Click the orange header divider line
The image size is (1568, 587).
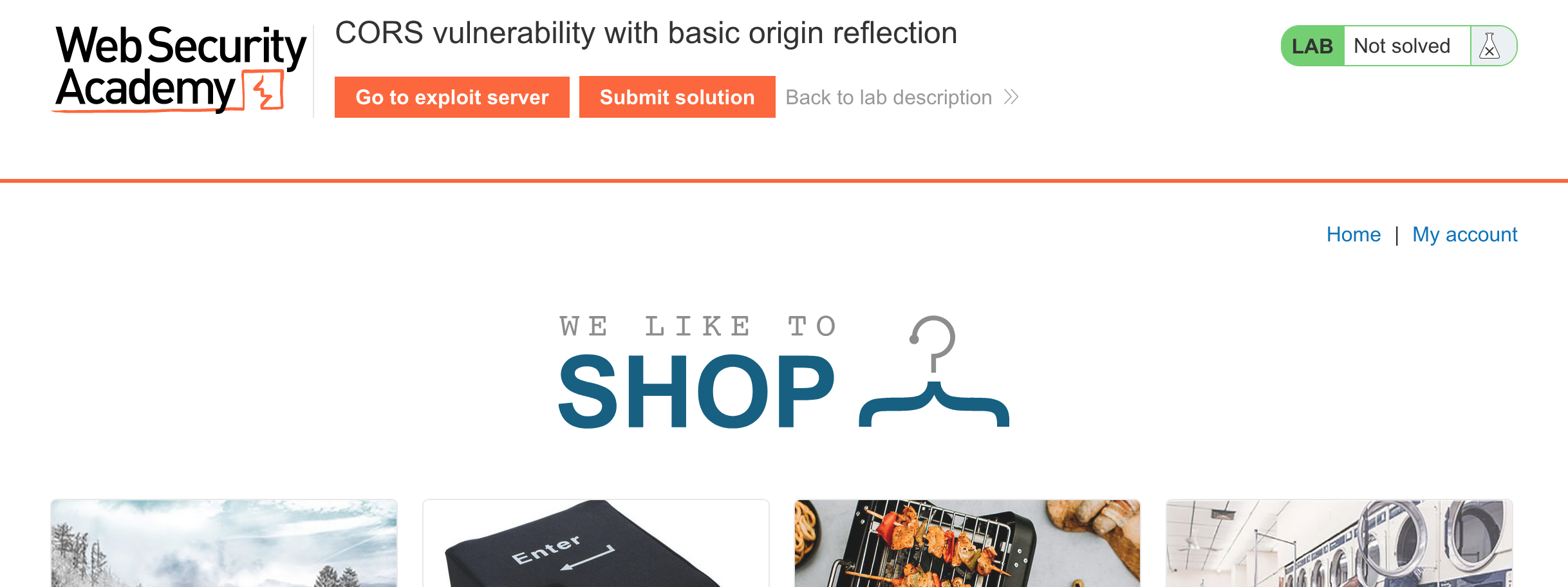(x=784, y=181)
